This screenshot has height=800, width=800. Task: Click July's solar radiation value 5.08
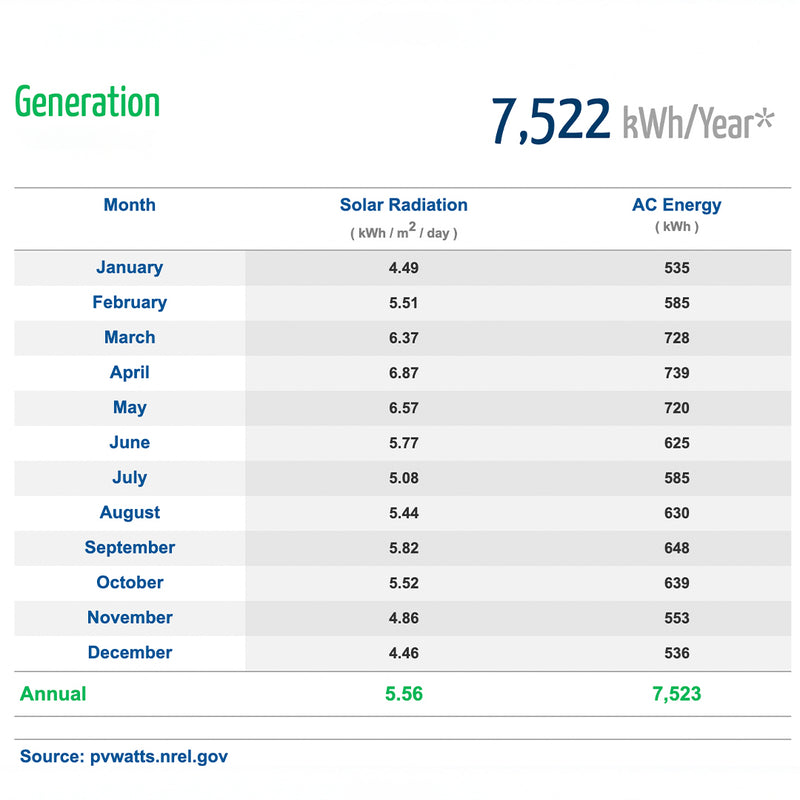[x=403, y=478]
